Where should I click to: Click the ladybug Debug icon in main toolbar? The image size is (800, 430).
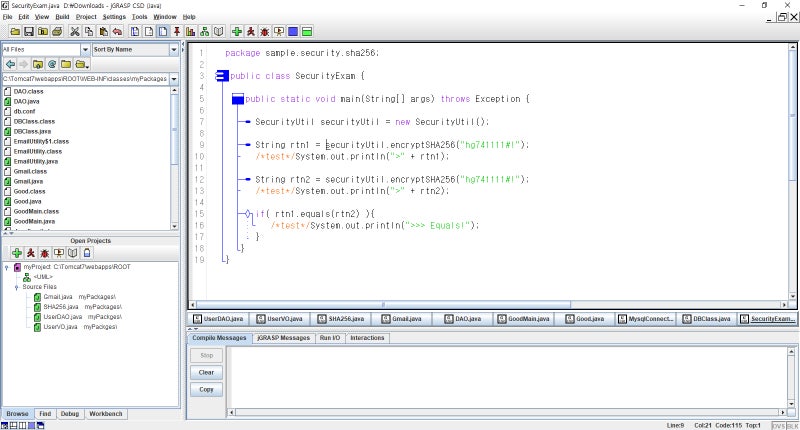point(265,31)
